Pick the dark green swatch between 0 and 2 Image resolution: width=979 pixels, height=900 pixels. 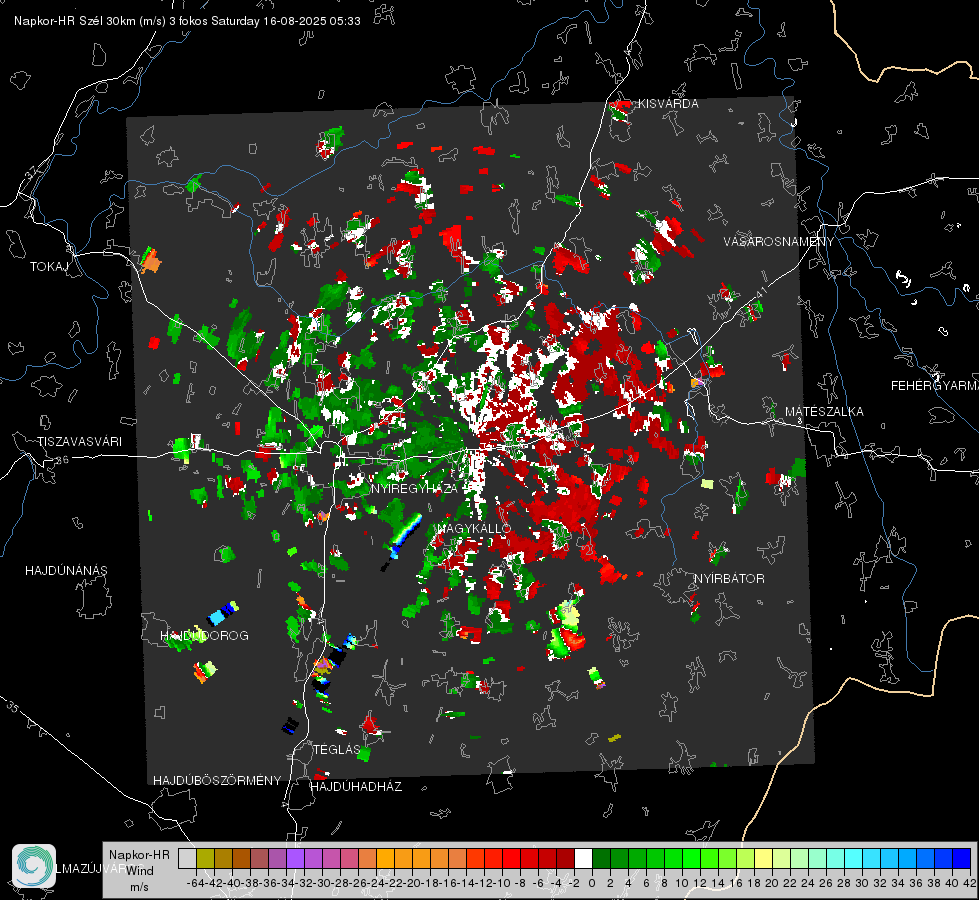click(601, 858)
